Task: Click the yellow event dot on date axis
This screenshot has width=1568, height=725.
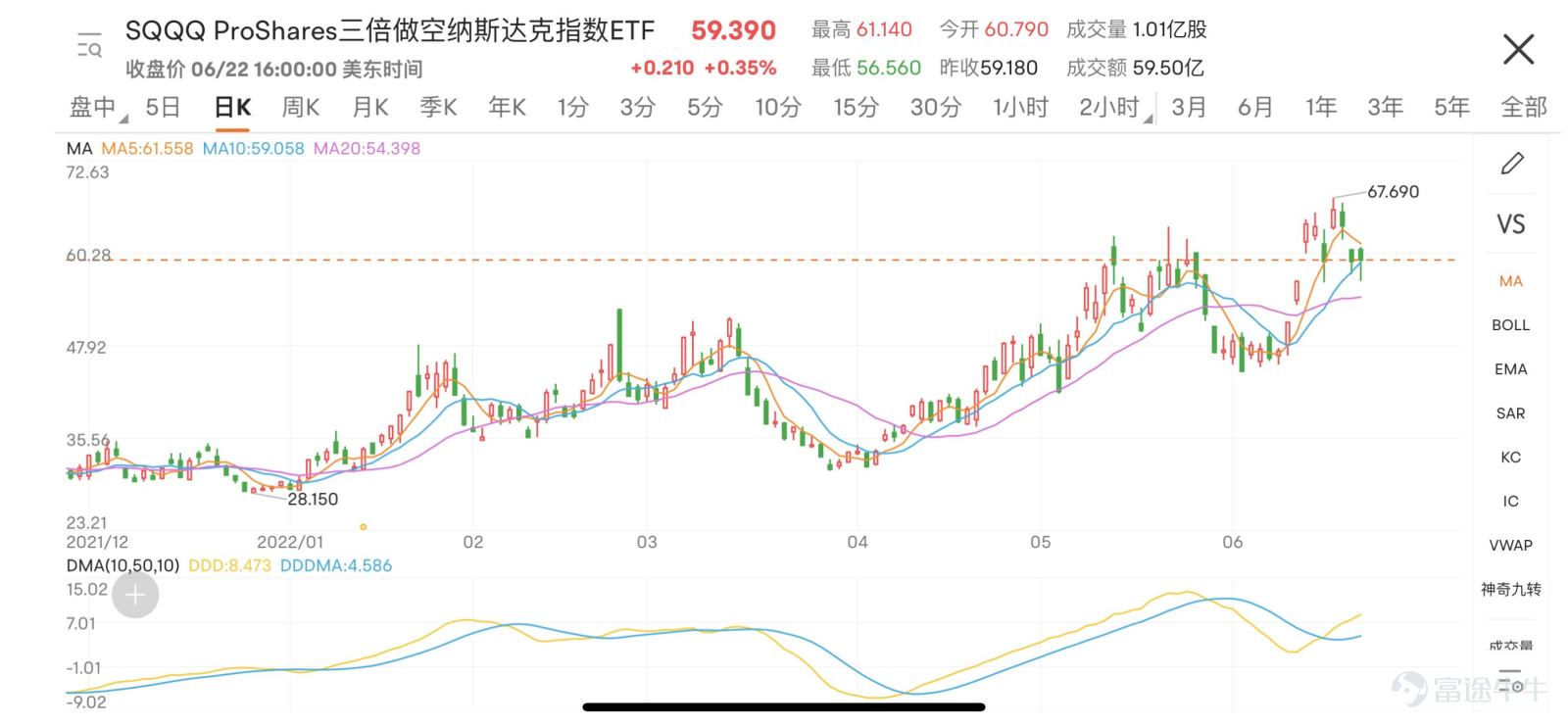Action: [x=364, y=527]
